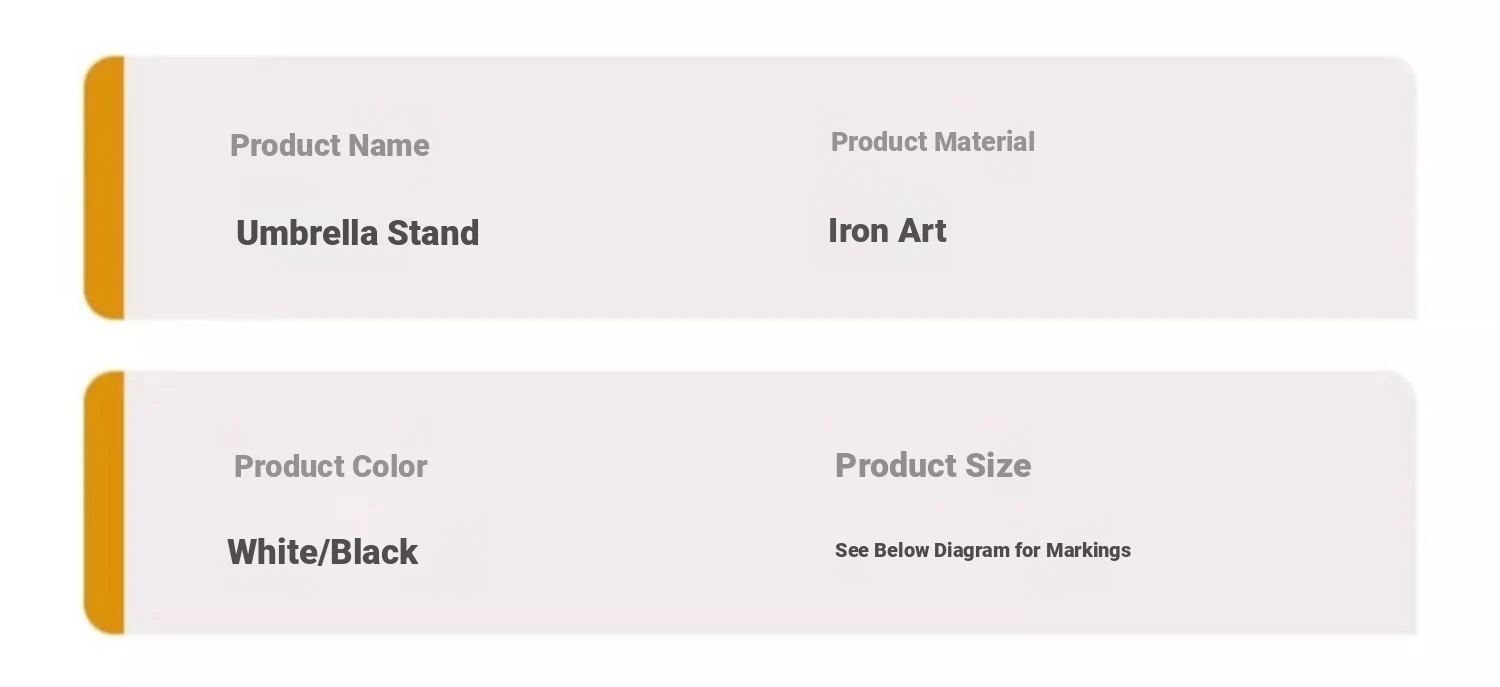The image size is (1500, 687).
Task: Click See Below Diagram for Markings text
Action: [x=982, y=551]
